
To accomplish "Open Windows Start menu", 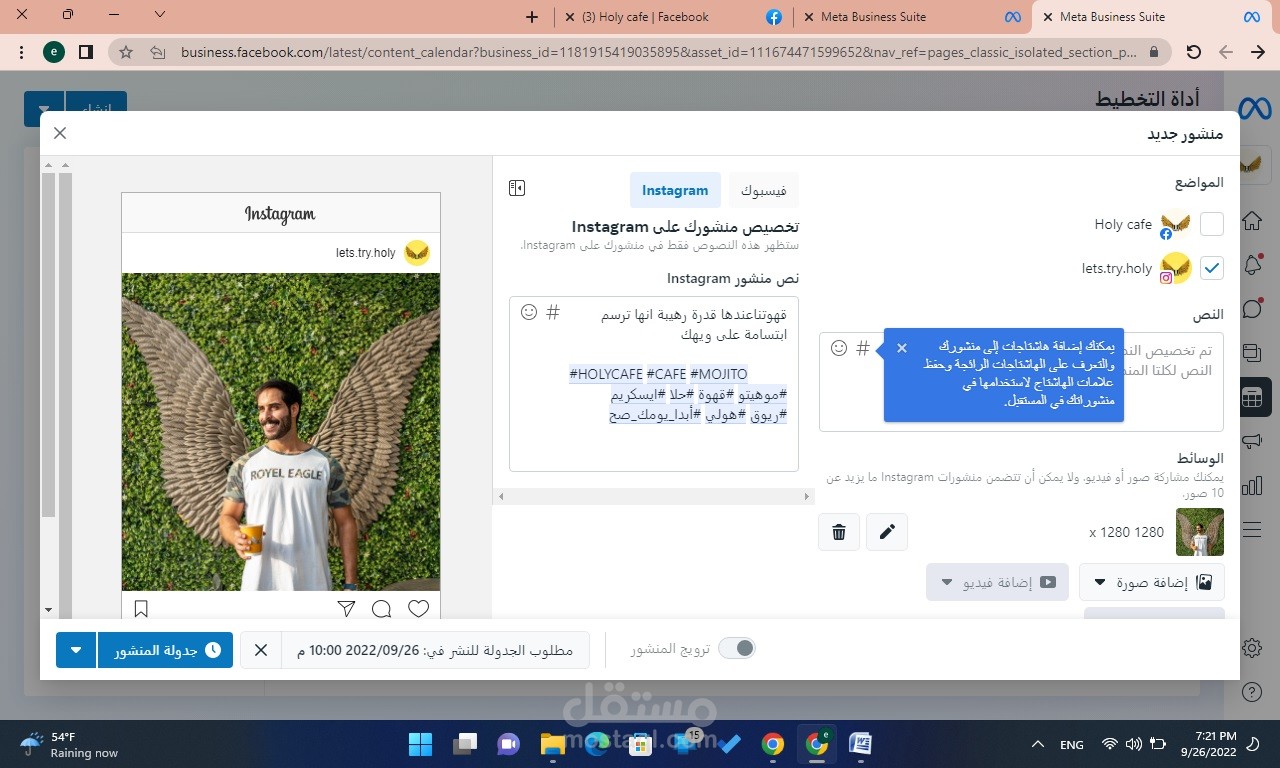I will [420, 744].
